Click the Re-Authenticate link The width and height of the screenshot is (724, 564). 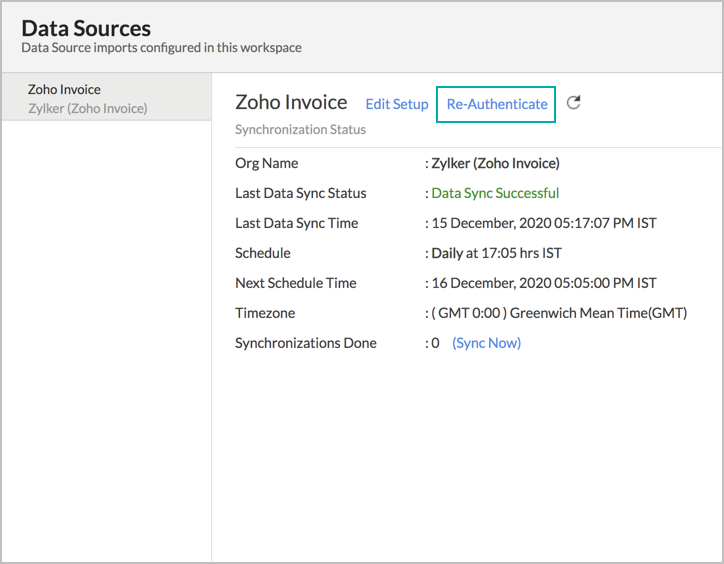tap(497, 104)
